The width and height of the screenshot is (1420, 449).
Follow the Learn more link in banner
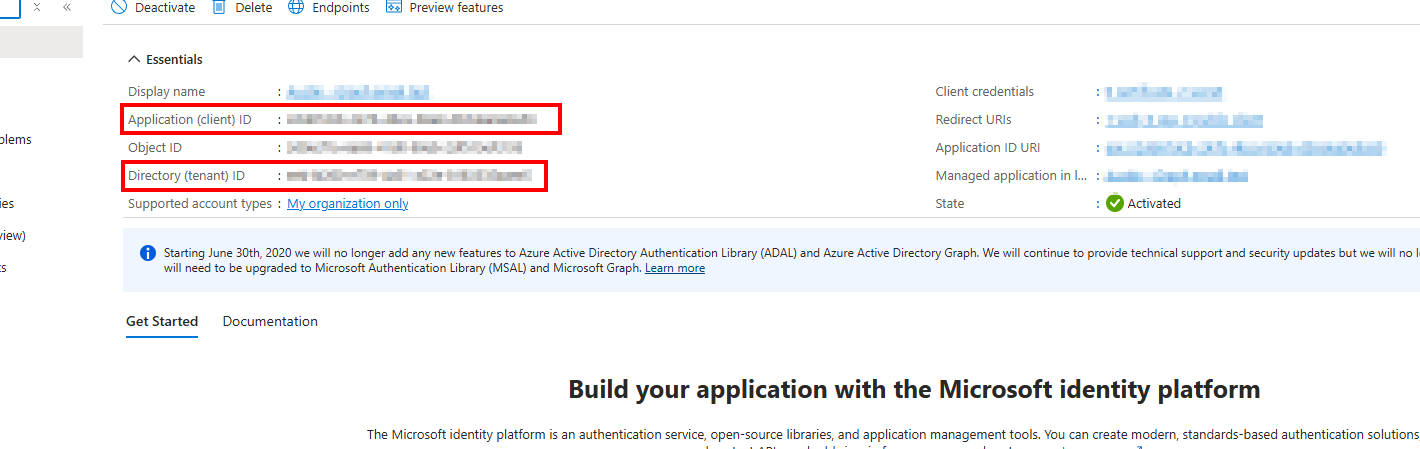[x=674, y=269]
